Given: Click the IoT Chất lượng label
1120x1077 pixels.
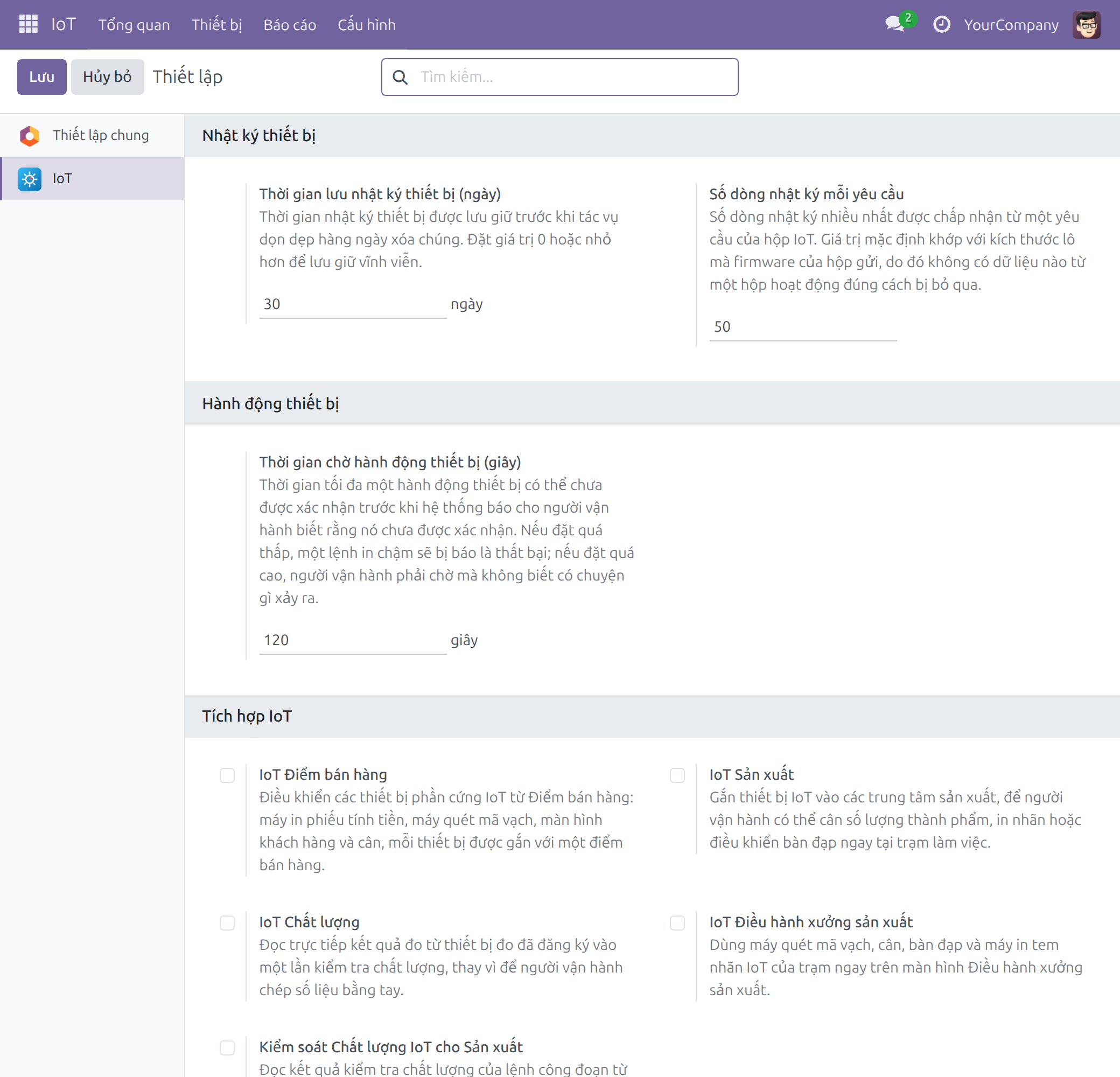Looking at the screenshot, I should pos(309,922).
